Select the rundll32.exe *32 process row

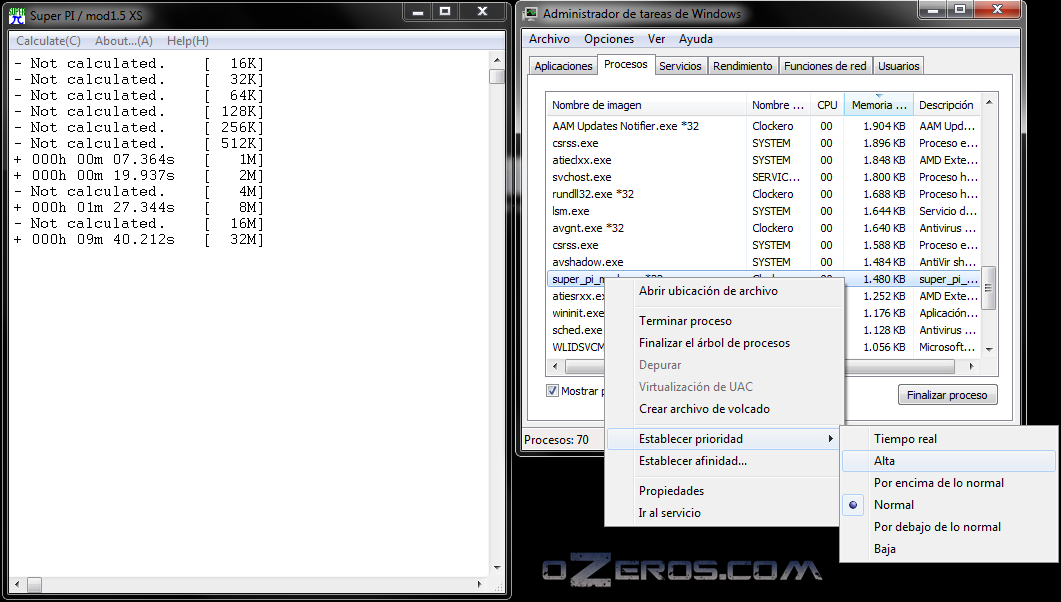coord(763,194)
